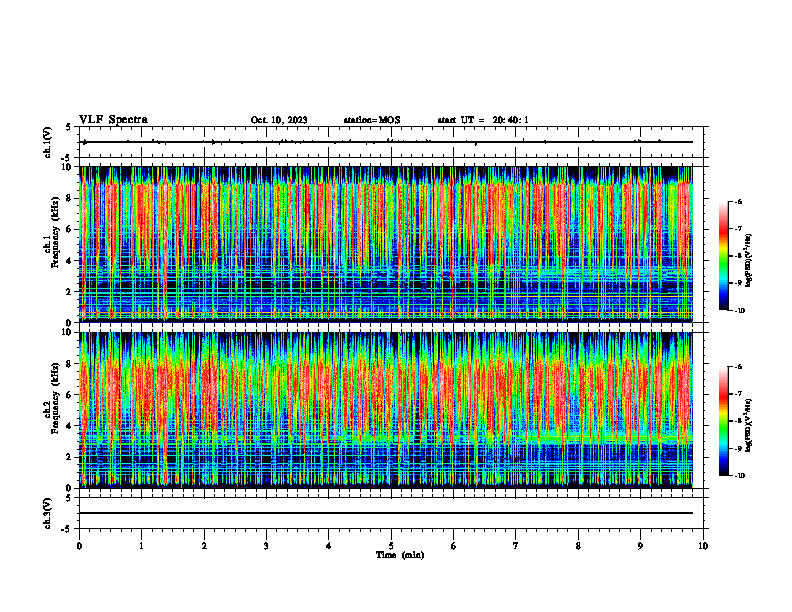Click inside the ch.1 spectrogram panel
Screen dimensions: 792x612
click(x=391, y=244)
